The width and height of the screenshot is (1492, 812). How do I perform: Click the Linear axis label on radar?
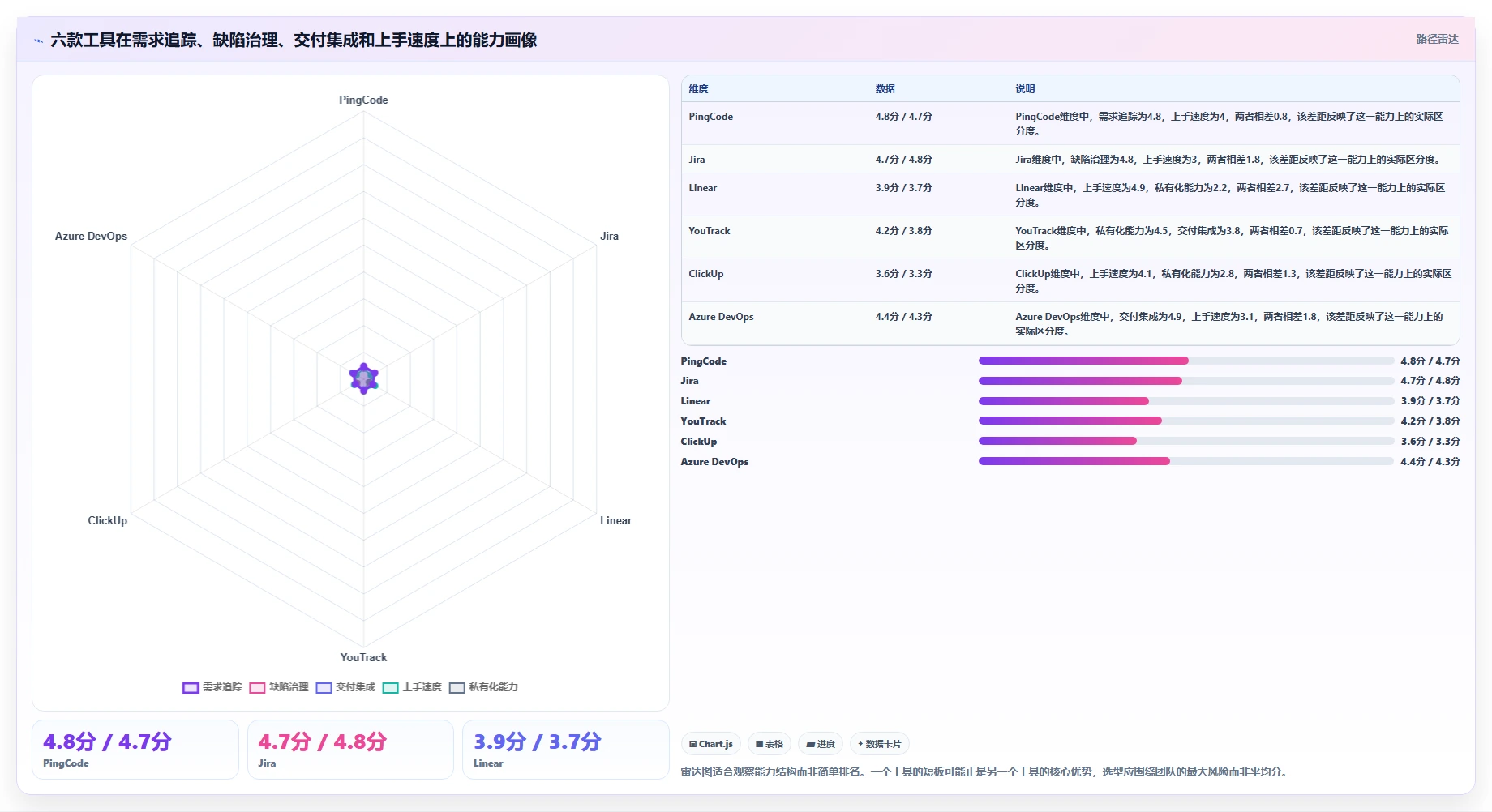click(615, 520)
